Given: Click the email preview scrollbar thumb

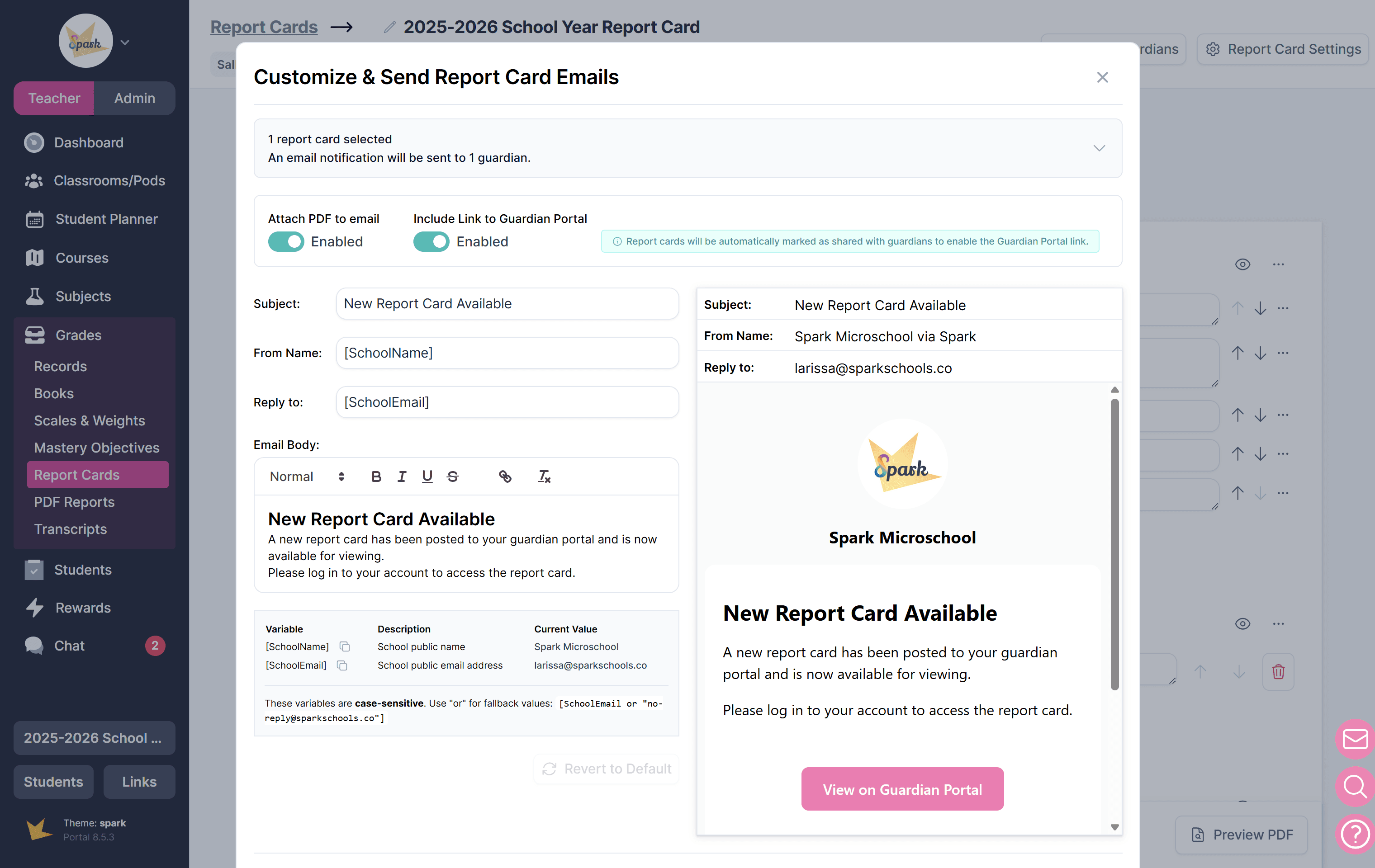Looking at the screenshot, I should (x=1114, y=544).
